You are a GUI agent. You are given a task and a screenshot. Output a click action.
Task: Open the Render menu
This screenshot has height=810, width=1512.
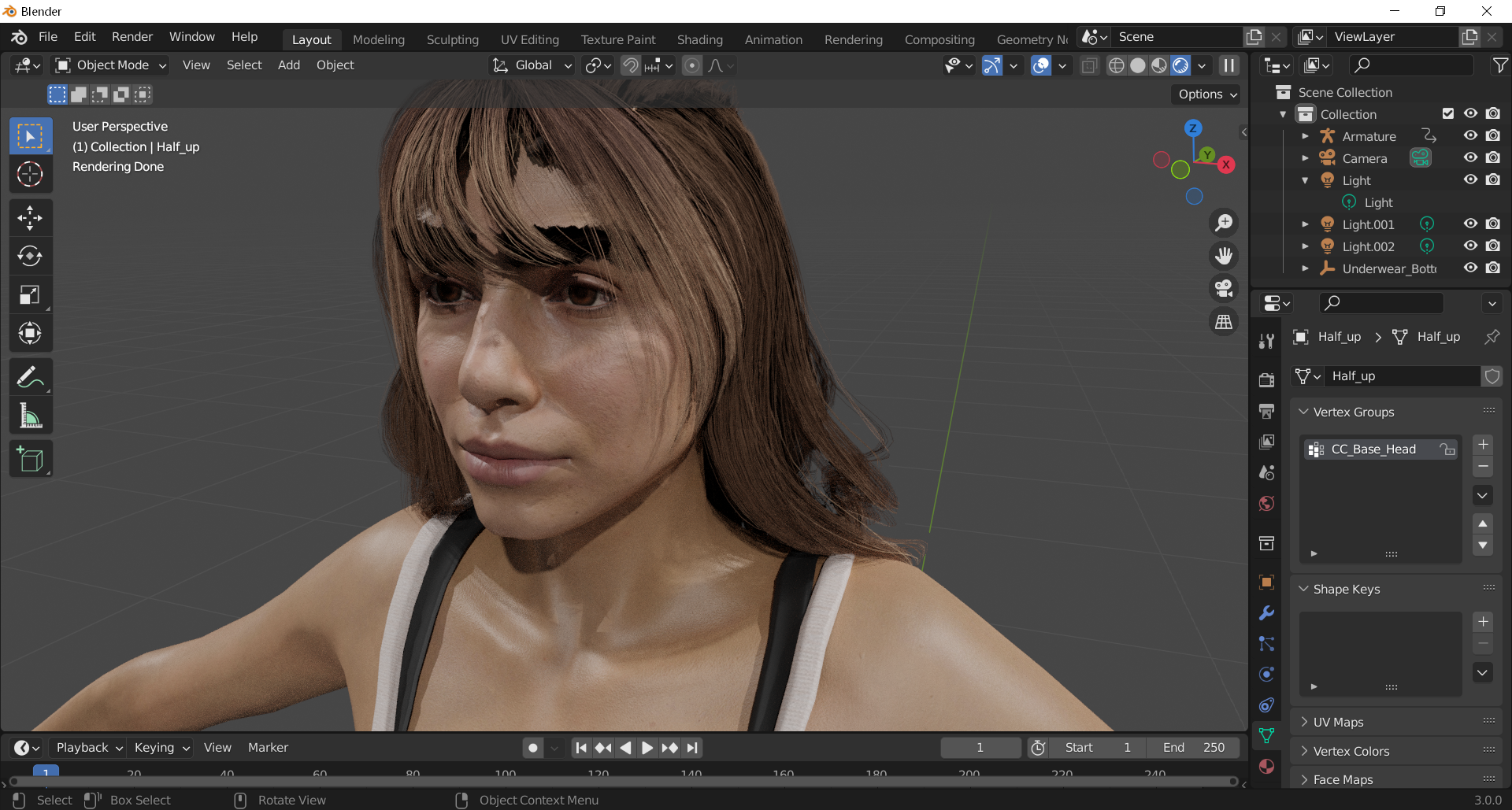point(132,37)
